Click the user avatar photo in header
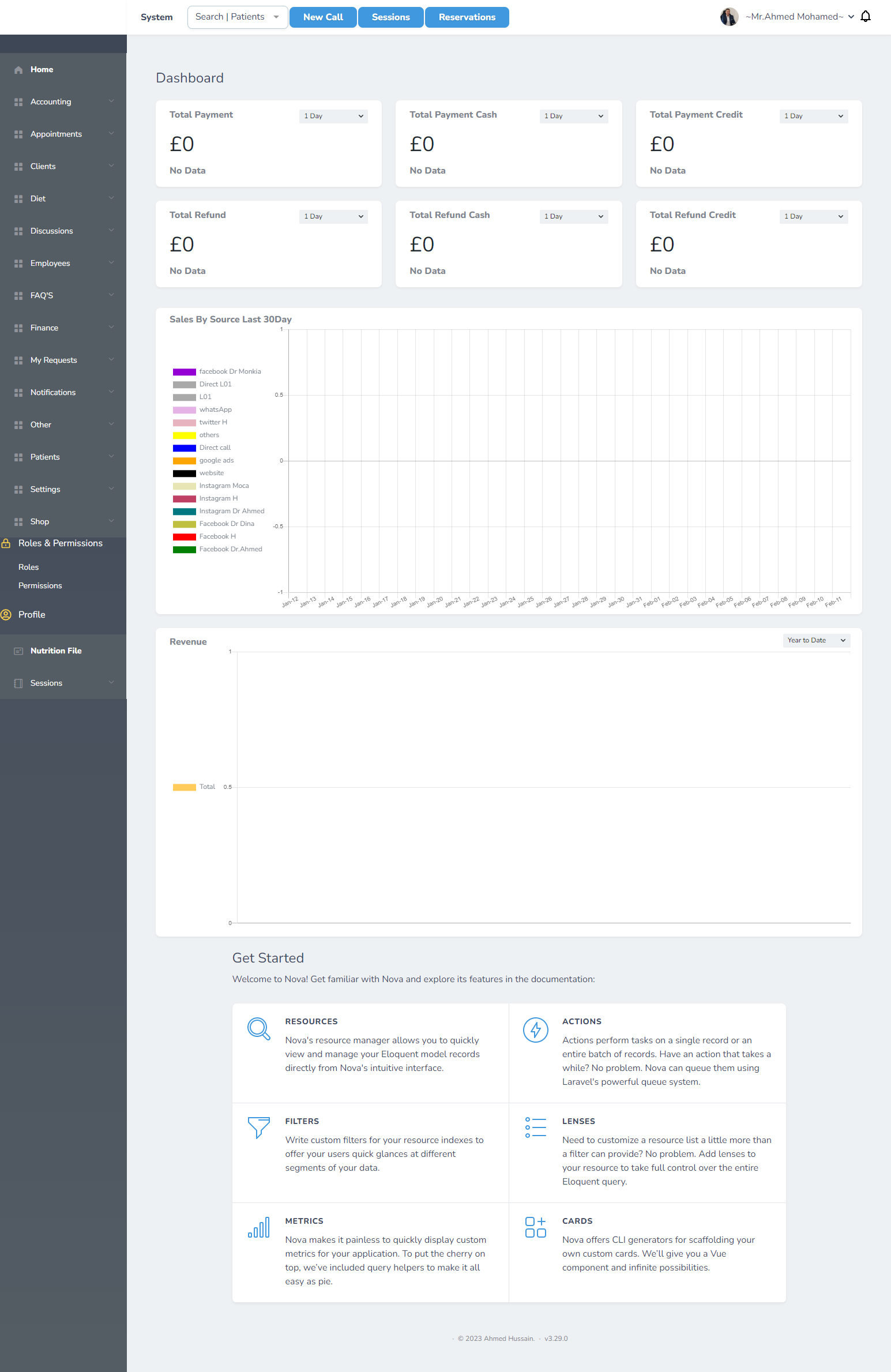This screenshot has height=1372, width=891. (729, 17)
